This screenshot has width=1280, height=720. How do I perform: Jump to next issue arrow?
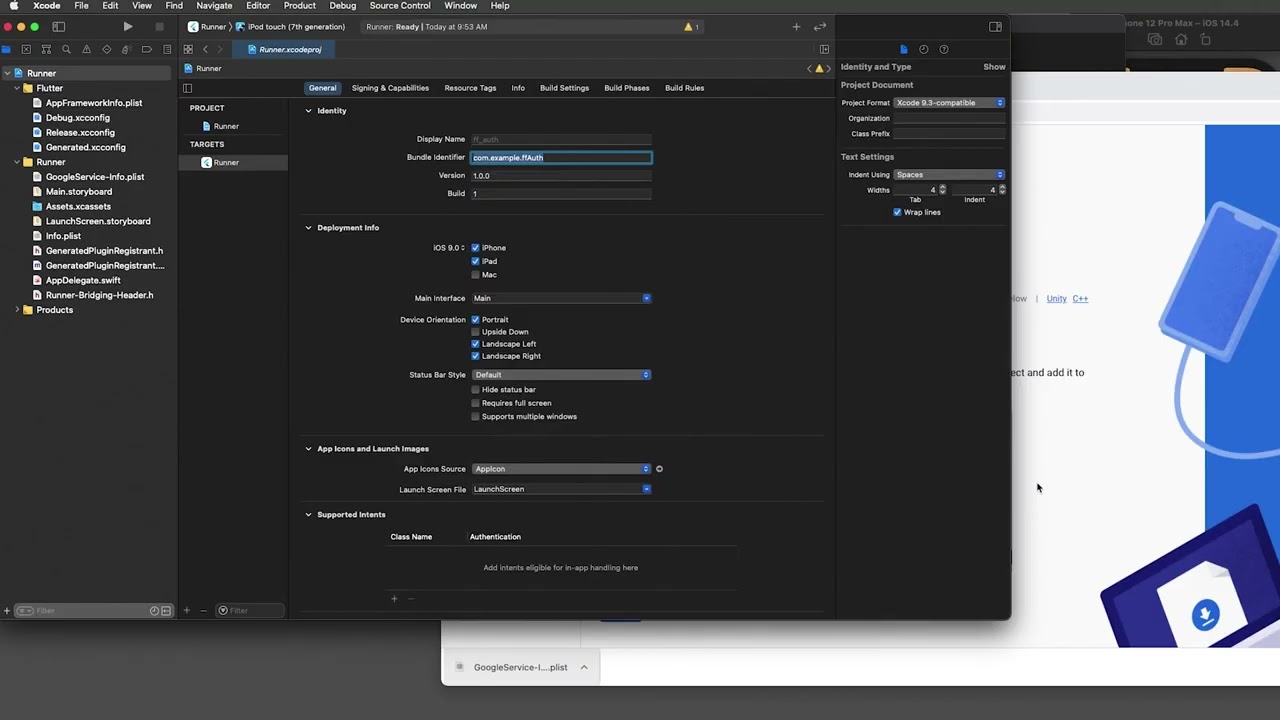828,68
